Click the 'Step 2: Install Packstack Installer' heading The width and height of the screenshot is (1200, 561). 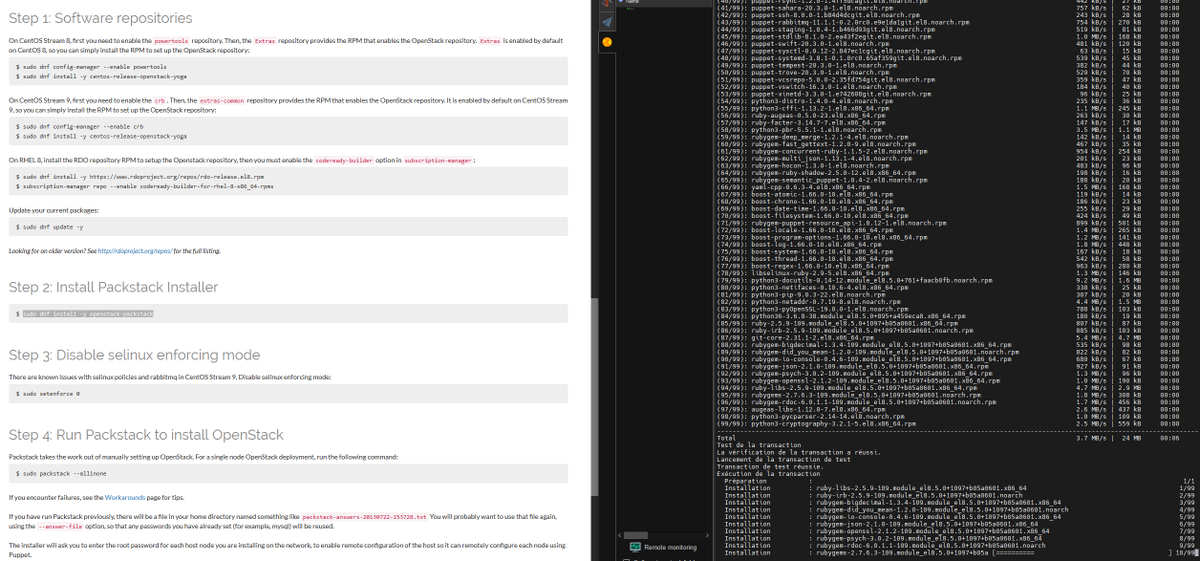(113, 287)
